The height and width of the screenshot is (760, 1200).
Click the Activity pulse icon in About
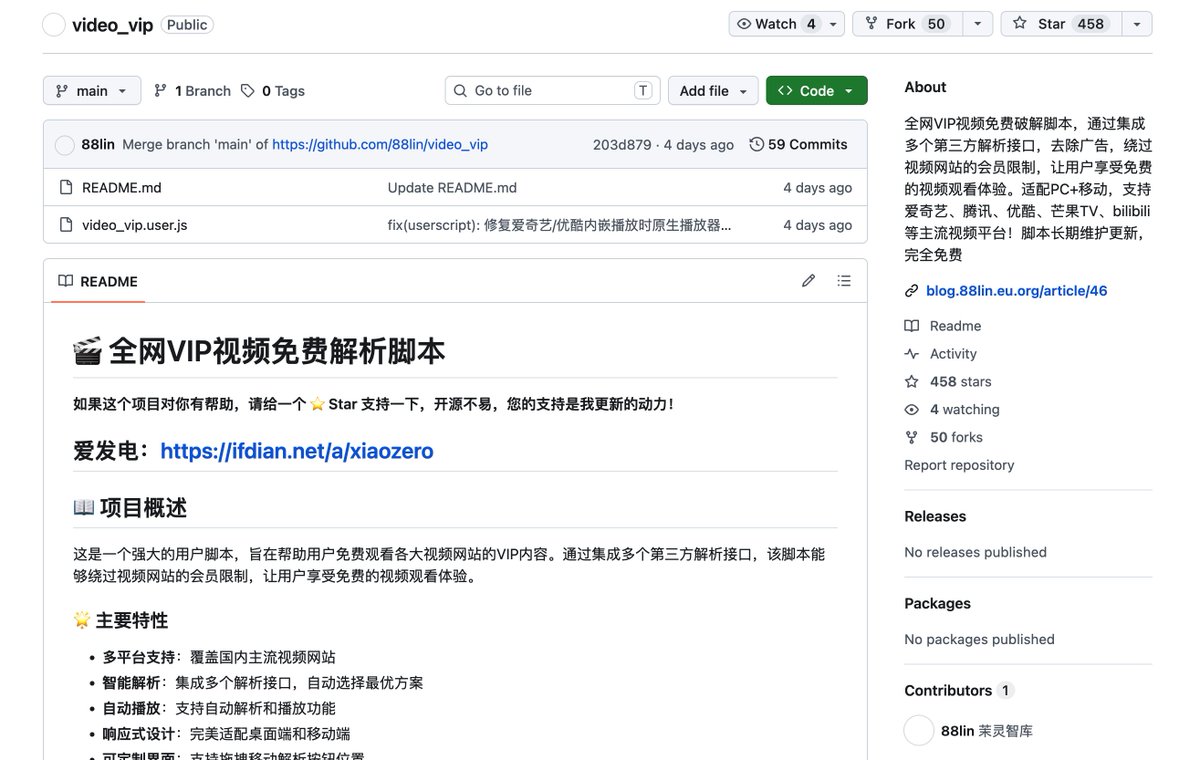pyautogui.click(x=911, y=354)
